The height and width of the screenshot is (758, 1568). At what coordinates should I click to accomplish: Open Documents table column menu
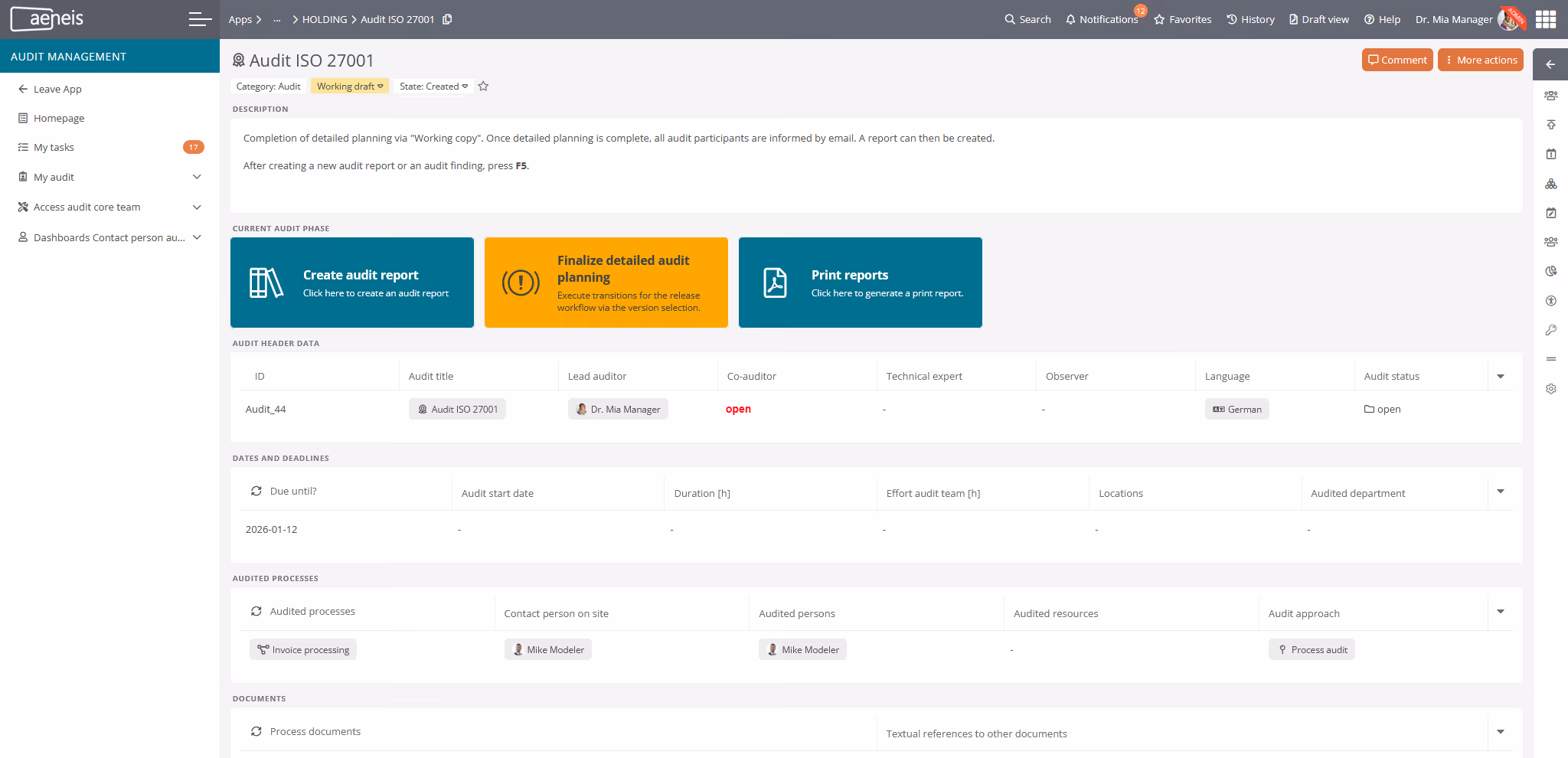pos(1501,731)
